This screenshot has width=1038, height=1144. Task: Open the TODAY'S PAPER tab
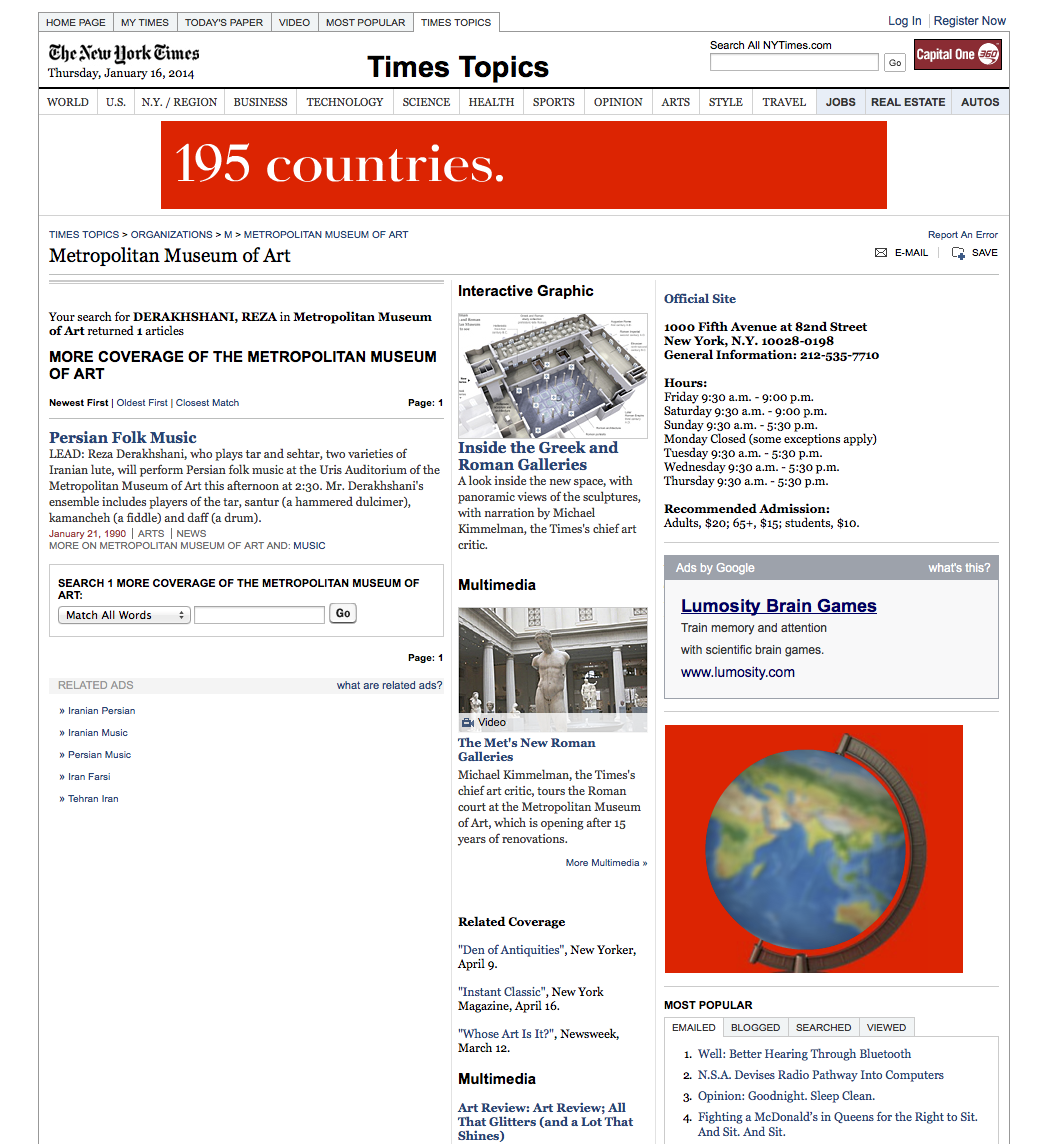pyautogui.click(x=224, y=23)
